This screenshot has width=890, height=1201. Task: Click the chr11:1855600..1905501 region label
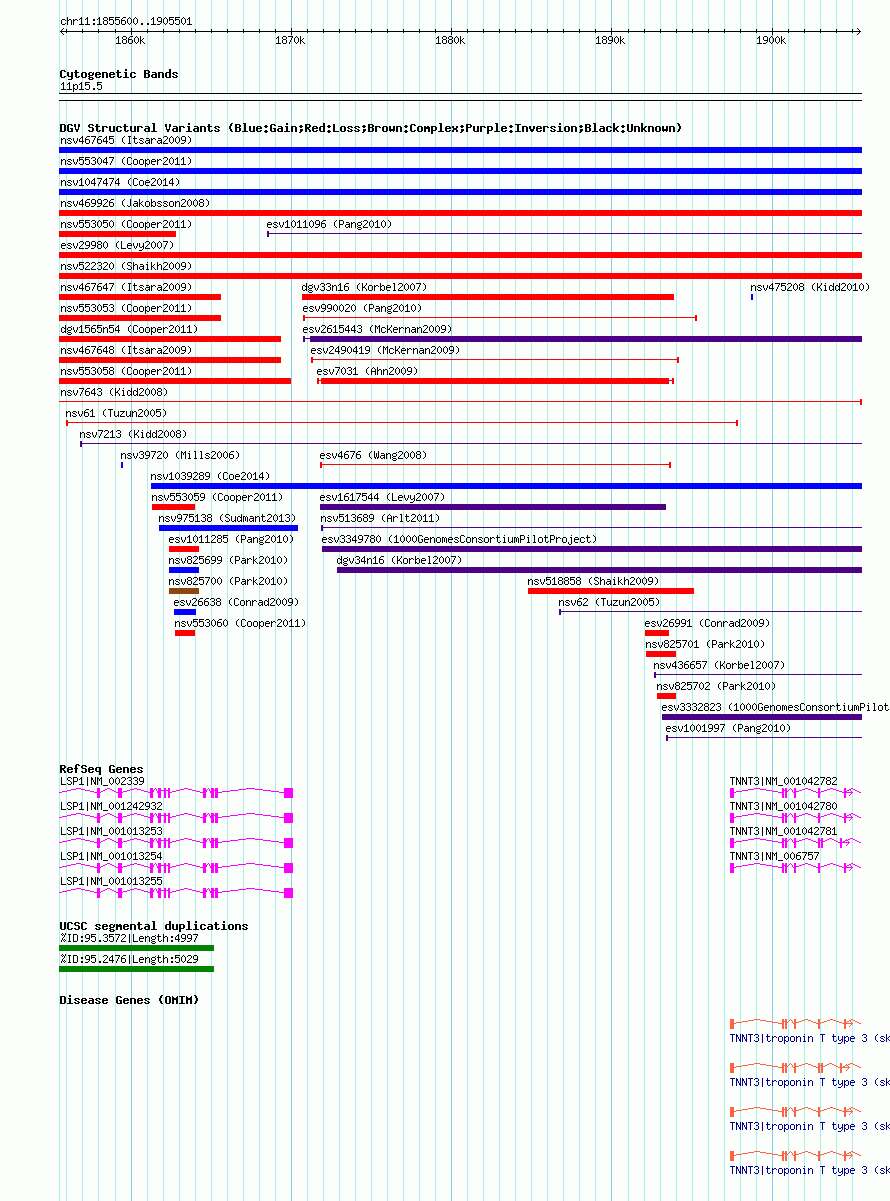tap(126, 21)
